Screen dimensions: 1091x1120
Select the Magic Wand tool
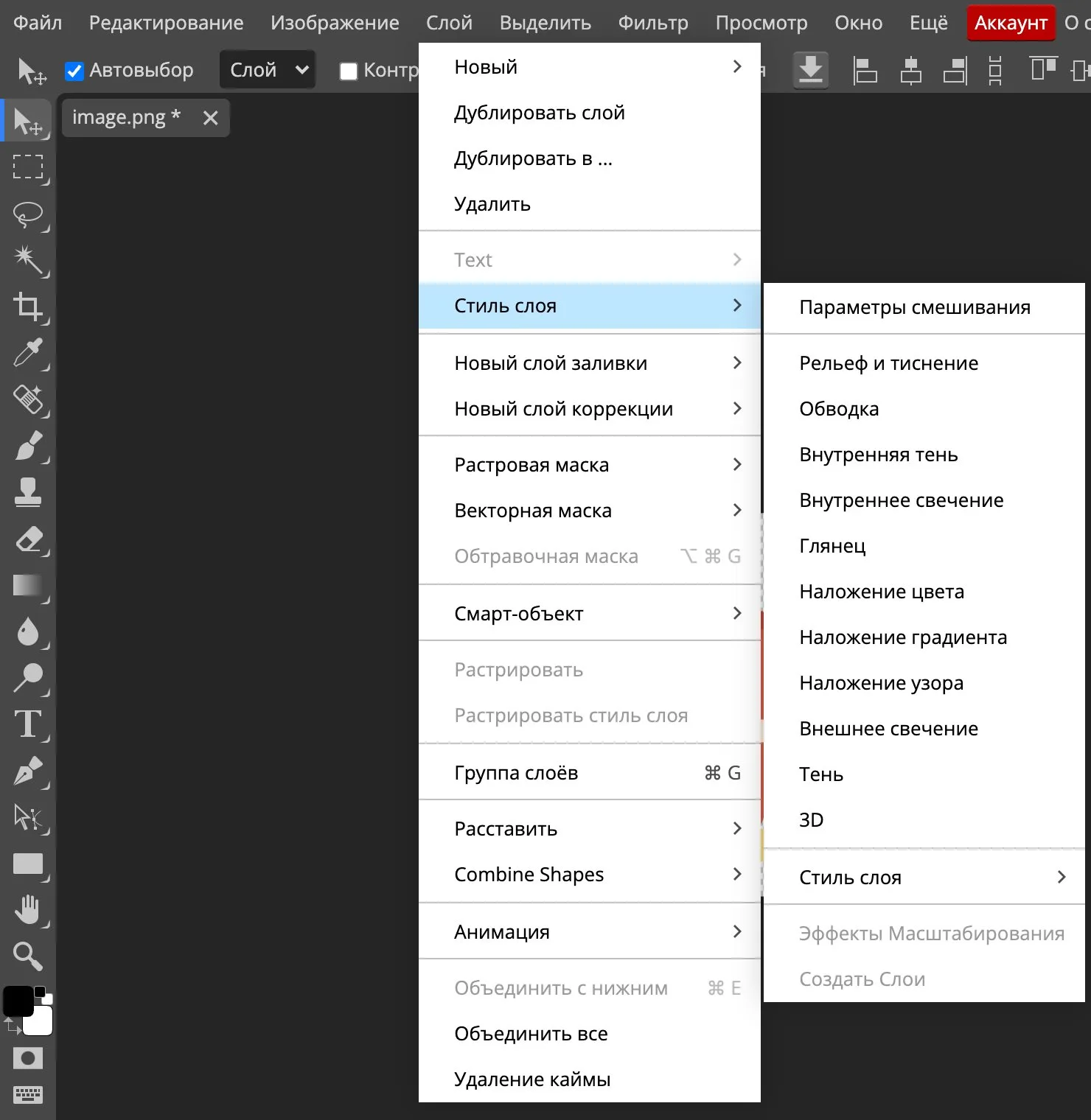click(x=28, y=260)
